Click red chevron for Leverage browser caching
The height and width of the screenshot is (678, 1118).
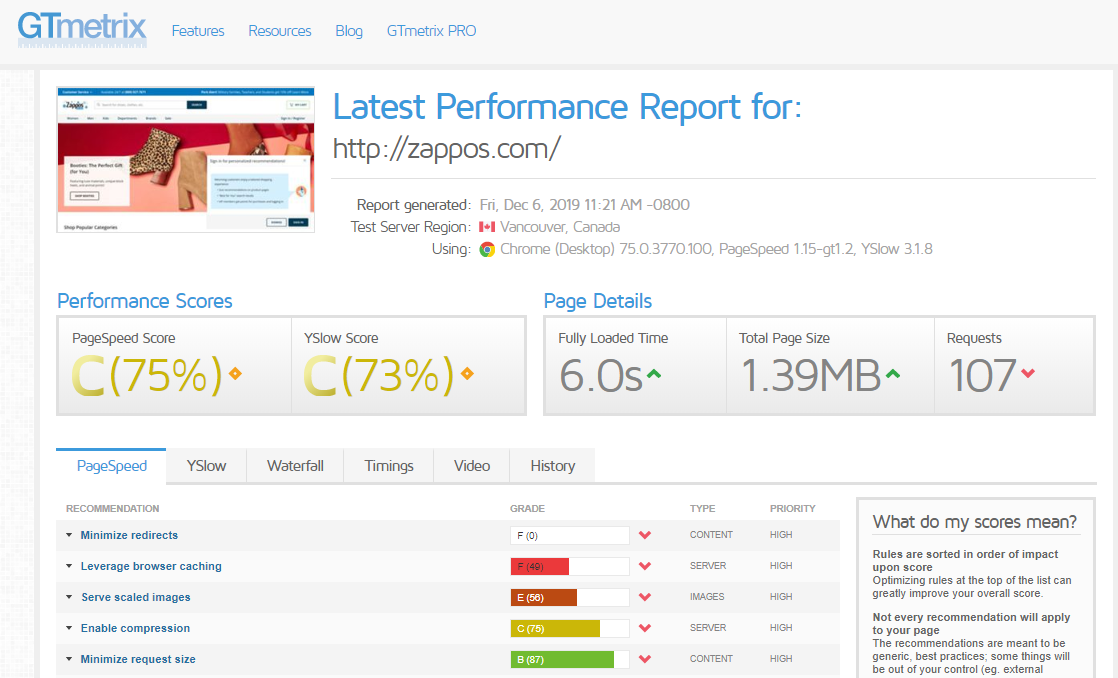645,566
